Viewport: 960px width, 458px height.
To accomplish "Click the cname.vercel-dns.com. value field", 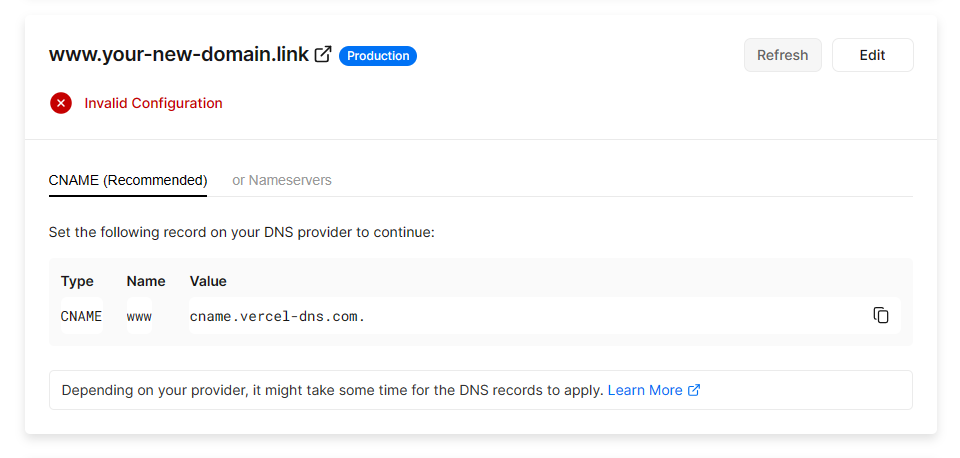I will 278,316.
